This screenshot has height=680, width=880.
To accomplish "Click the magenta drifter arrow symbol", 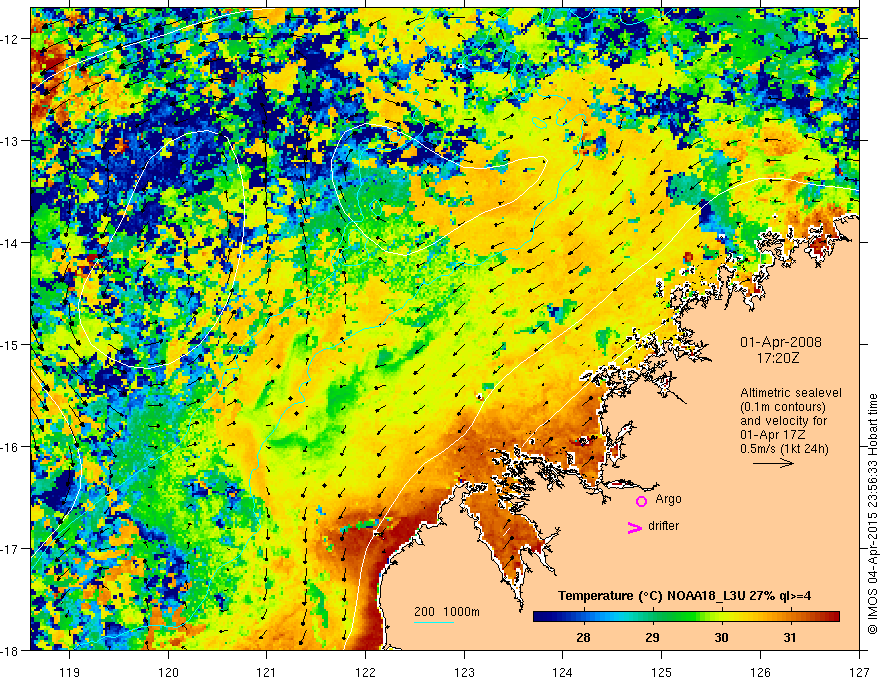I will click(x=634, y=527).
